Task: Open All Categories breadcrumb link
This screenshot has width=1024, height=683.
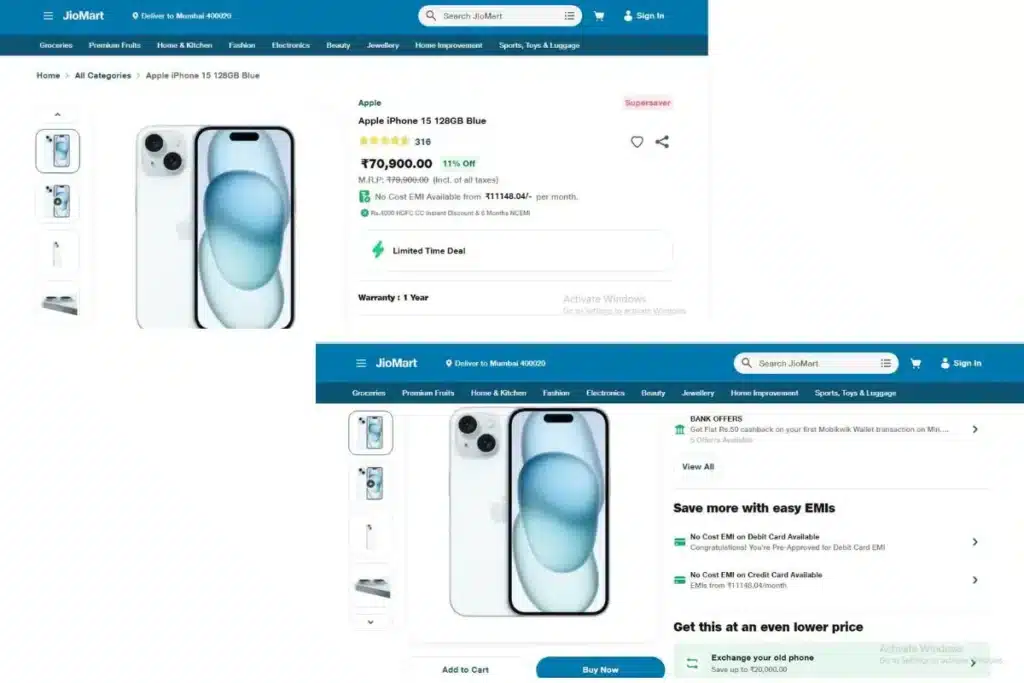Action: click(x=103, y=76)
